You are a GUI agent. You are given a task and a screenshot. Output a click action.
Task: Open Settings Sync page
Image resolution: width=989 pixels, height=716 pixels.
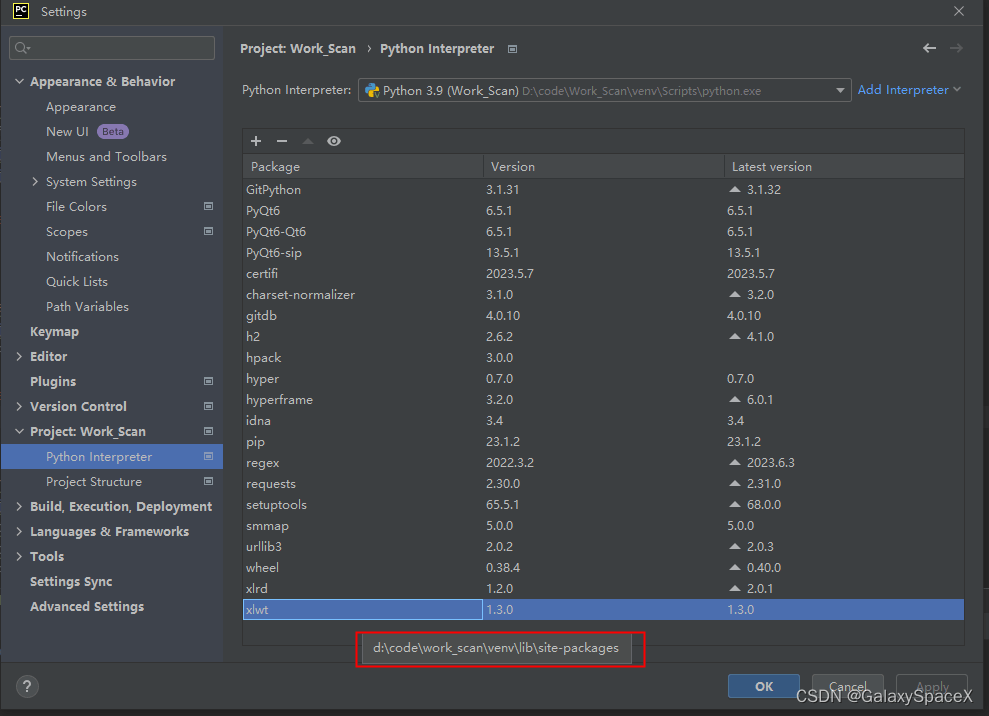click(71, 582)
